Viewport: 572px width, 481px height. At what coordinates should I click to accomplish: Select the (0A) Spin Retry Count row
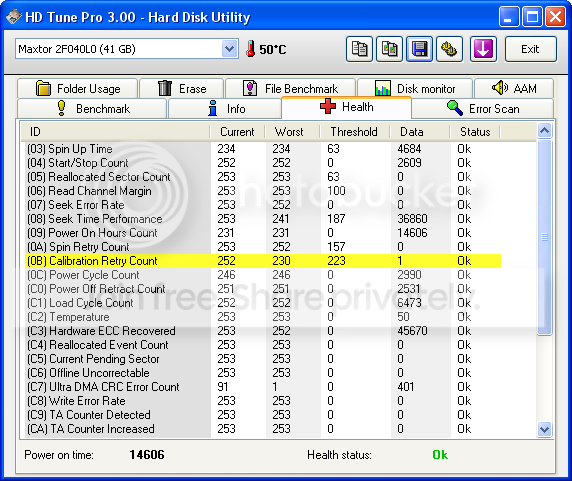point(263,247)
